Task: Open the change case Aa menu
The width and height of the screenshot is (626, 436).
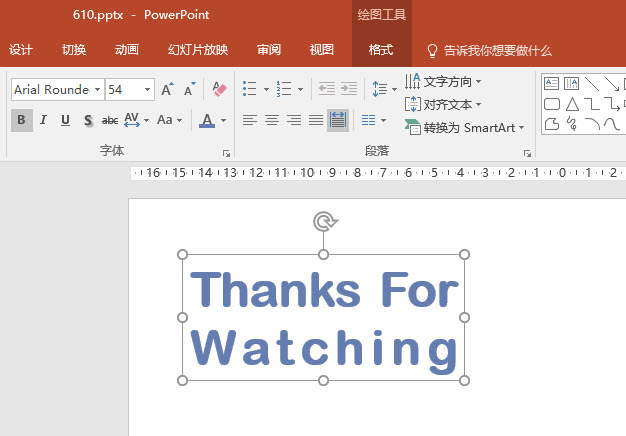Action: point(169,120)
